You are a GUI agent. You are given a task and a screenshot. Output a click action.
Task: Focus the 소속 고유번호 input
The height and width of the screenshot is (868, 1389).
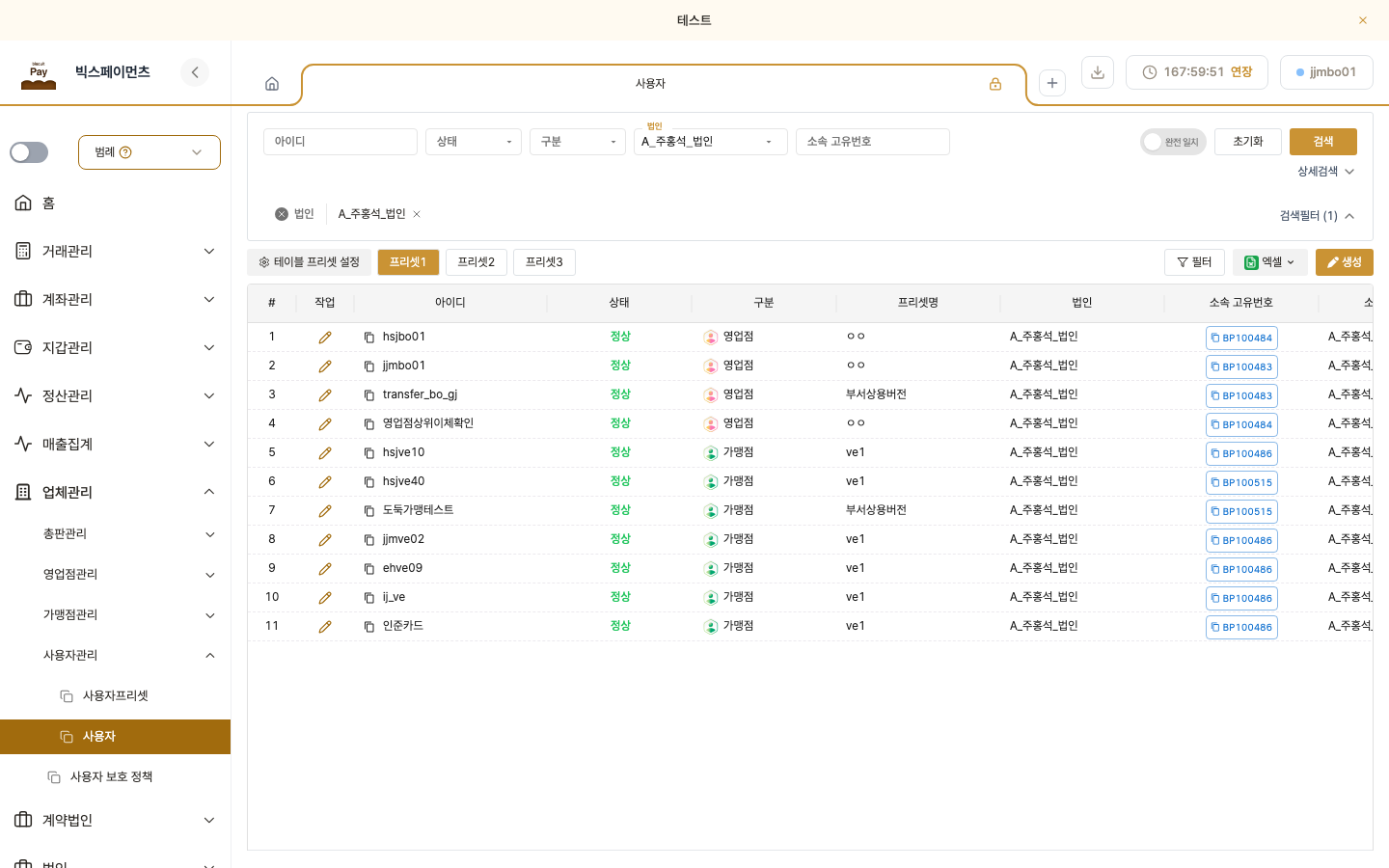point(873,142)
